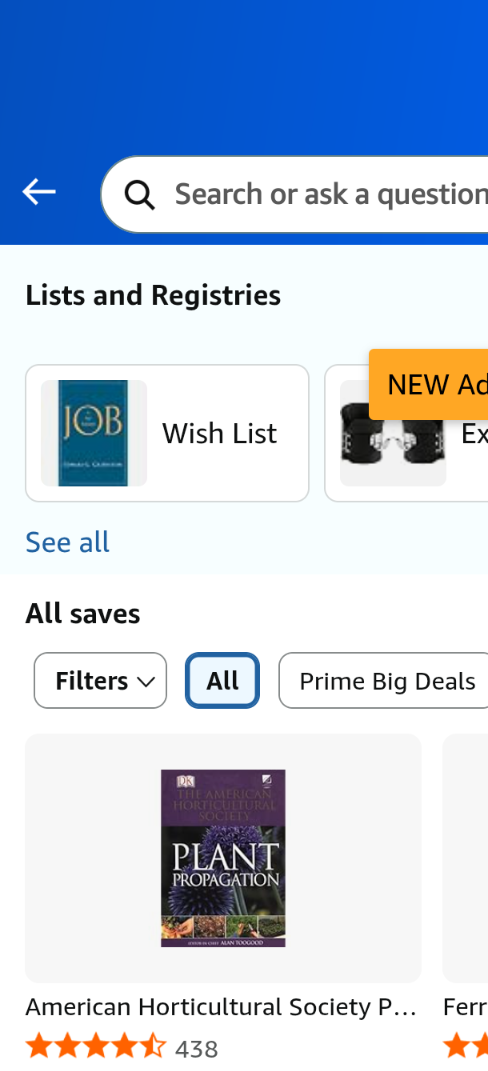Open the 'See all' lists link
Viewport: 488px width, 1071px height.
(67, 542)
